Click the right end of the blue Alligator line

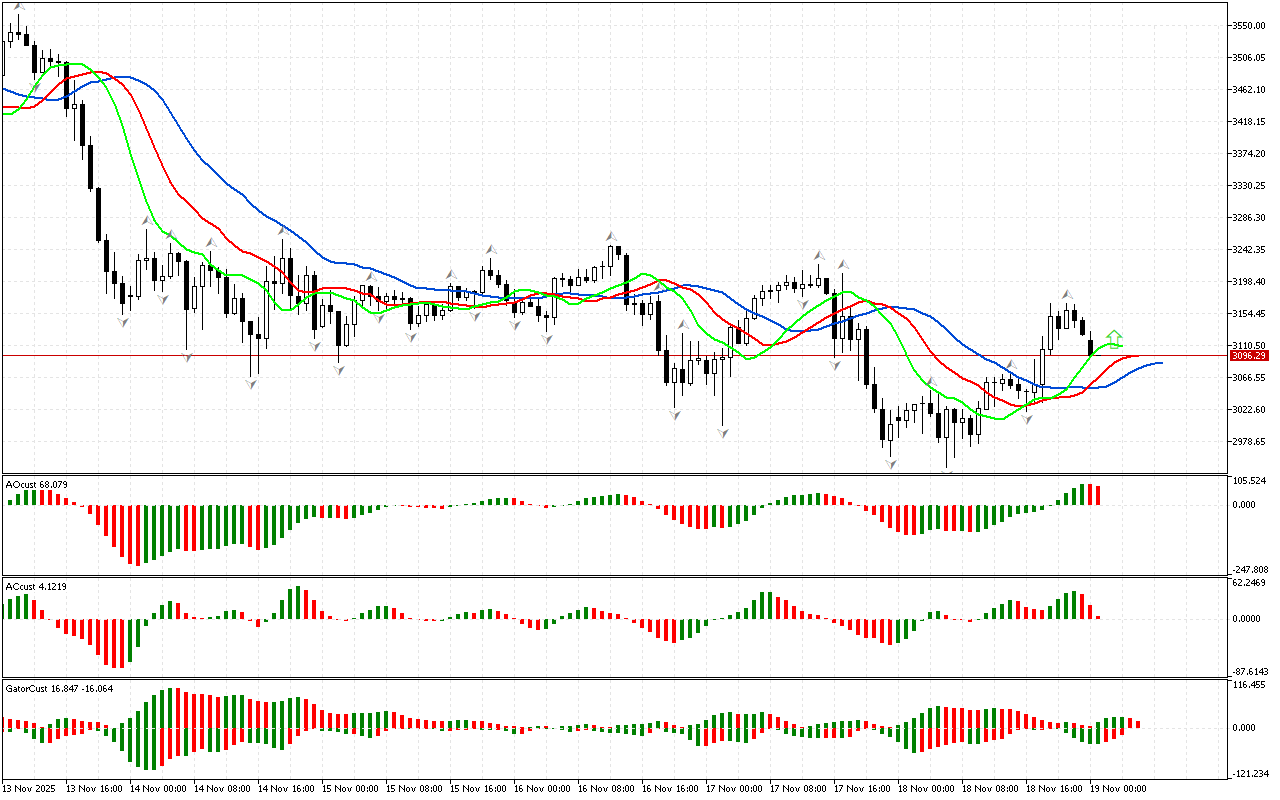[1160, 362]
